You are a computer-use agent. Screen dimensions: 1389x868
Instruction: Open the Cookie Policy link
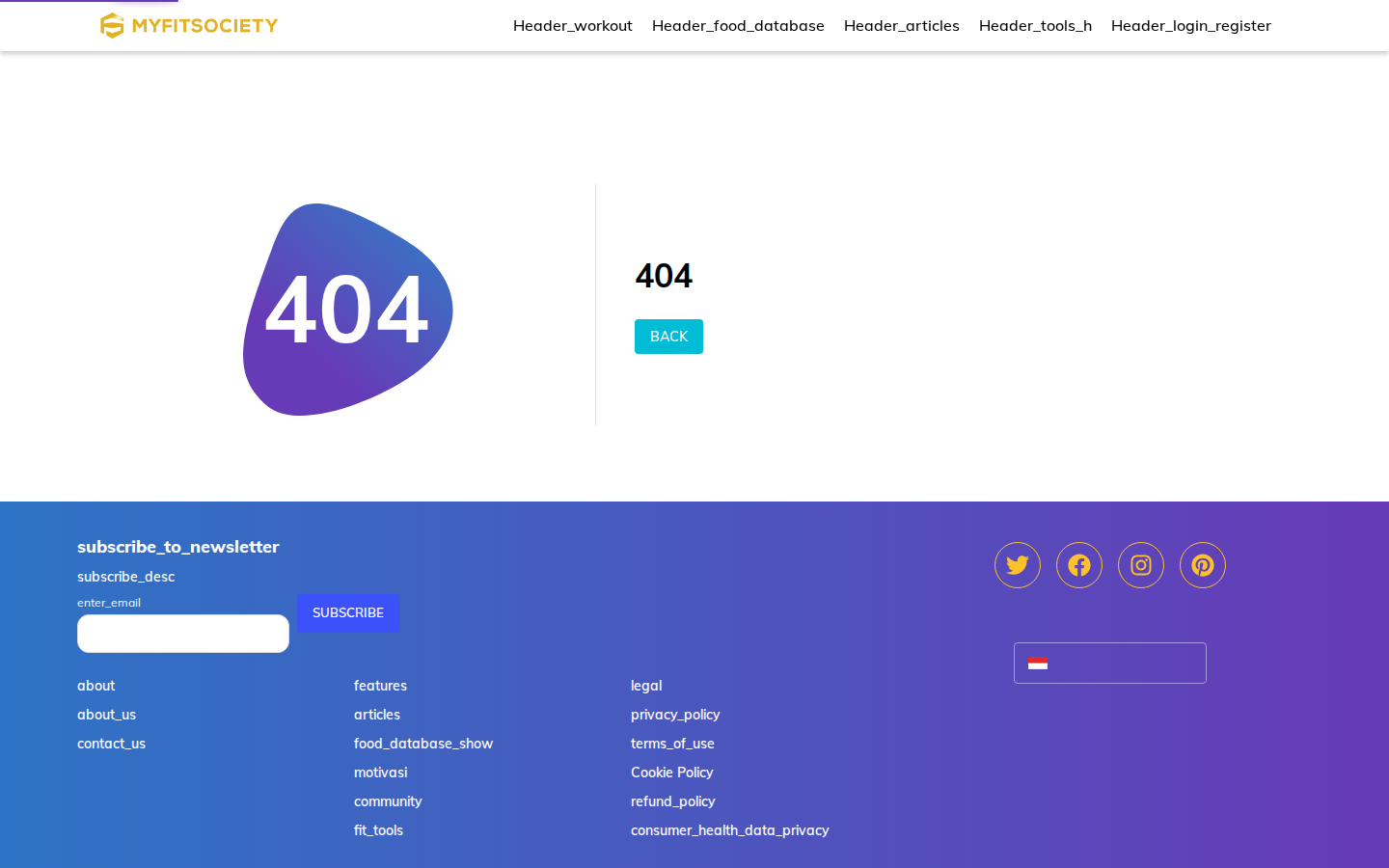point(672,773)
